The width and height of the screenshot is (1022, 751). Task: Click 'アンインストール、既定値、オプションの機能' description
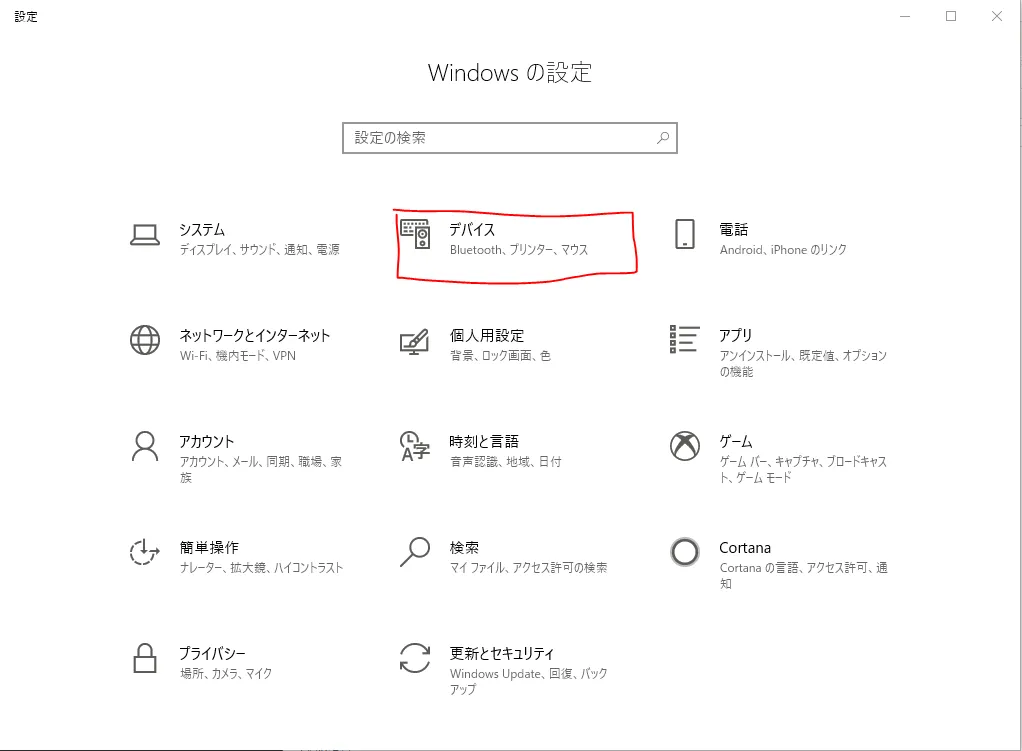click(803, 363)
